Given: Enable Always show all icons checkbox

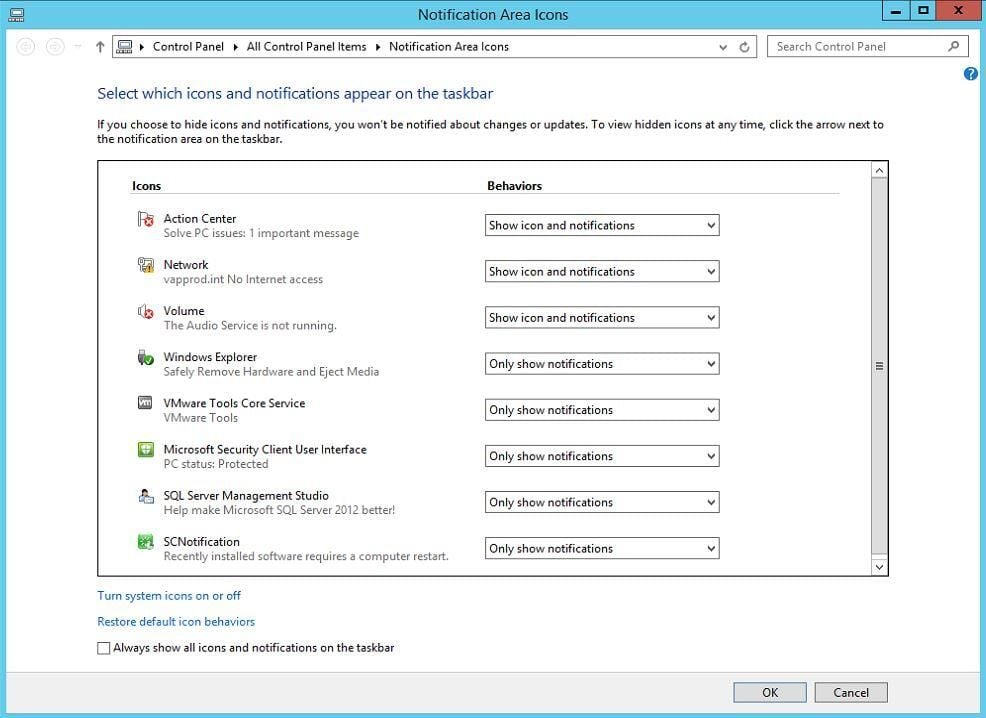Looking at the screenshot, I should [x=104, y=648].
